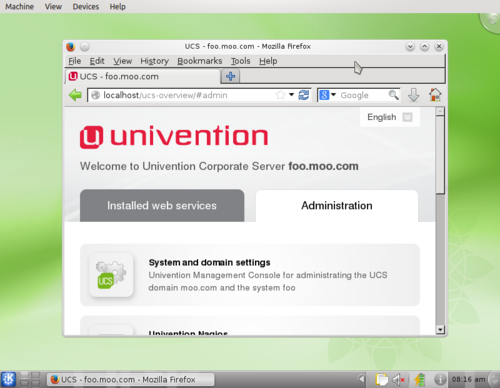The image size is (500, 388).
Task: Click the Univention logo emblem
Action: point(91,137)
